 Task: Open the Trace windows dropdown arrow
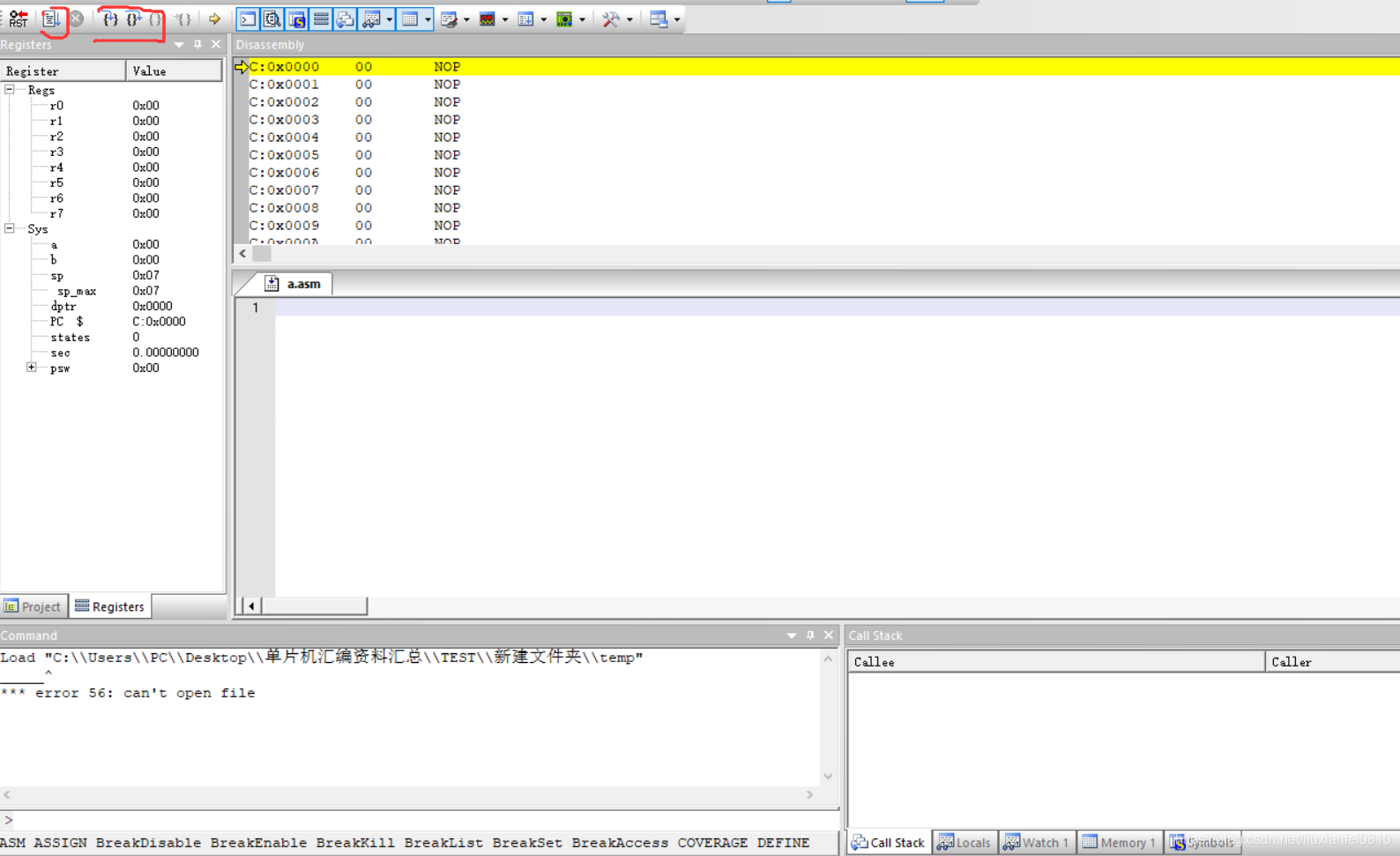543,19
